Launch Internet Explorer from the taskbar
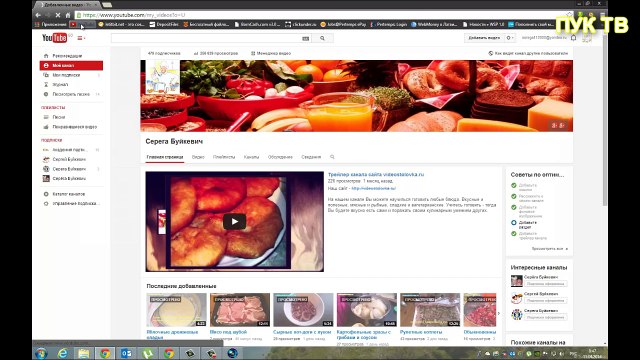Image resolution: width=640 pixels, height=360 pixels. coord(62,353)
